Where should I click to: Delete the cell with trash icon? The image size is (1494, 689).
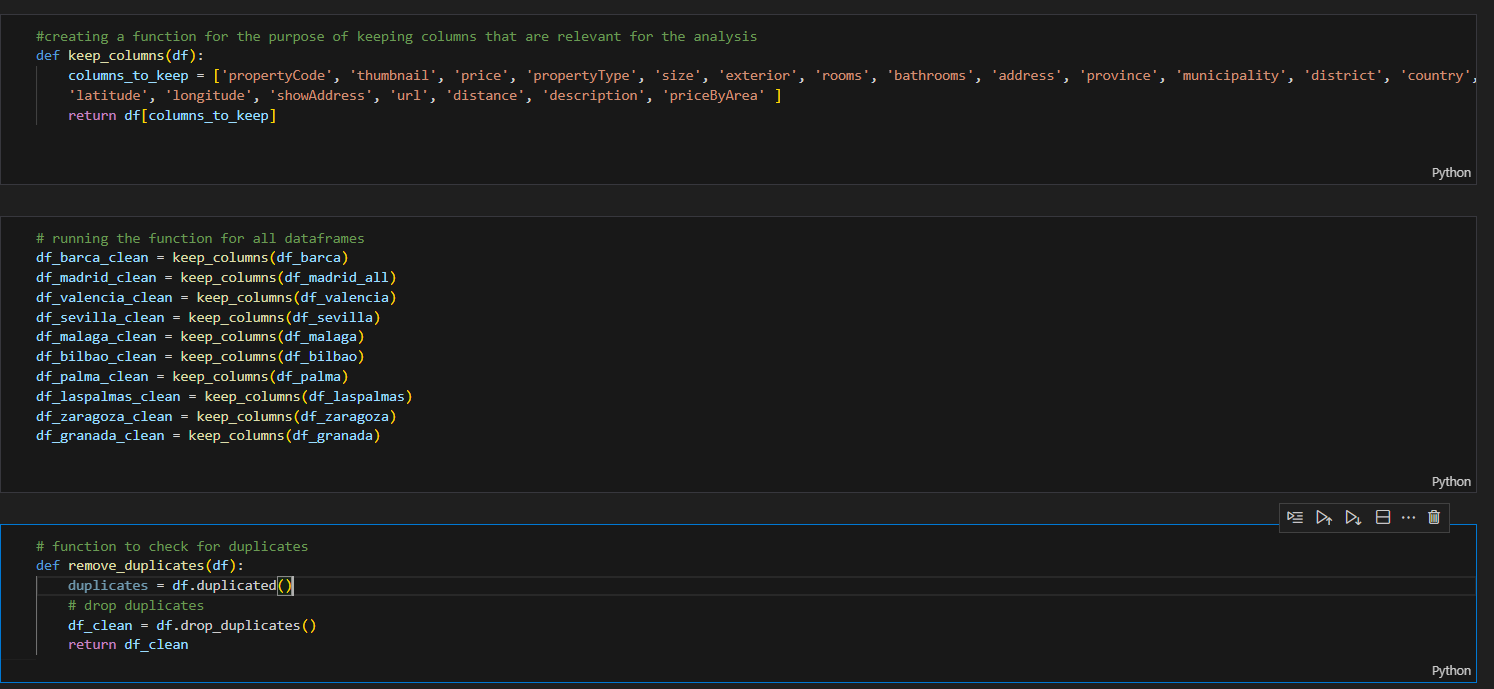(x=1434, y=517)
